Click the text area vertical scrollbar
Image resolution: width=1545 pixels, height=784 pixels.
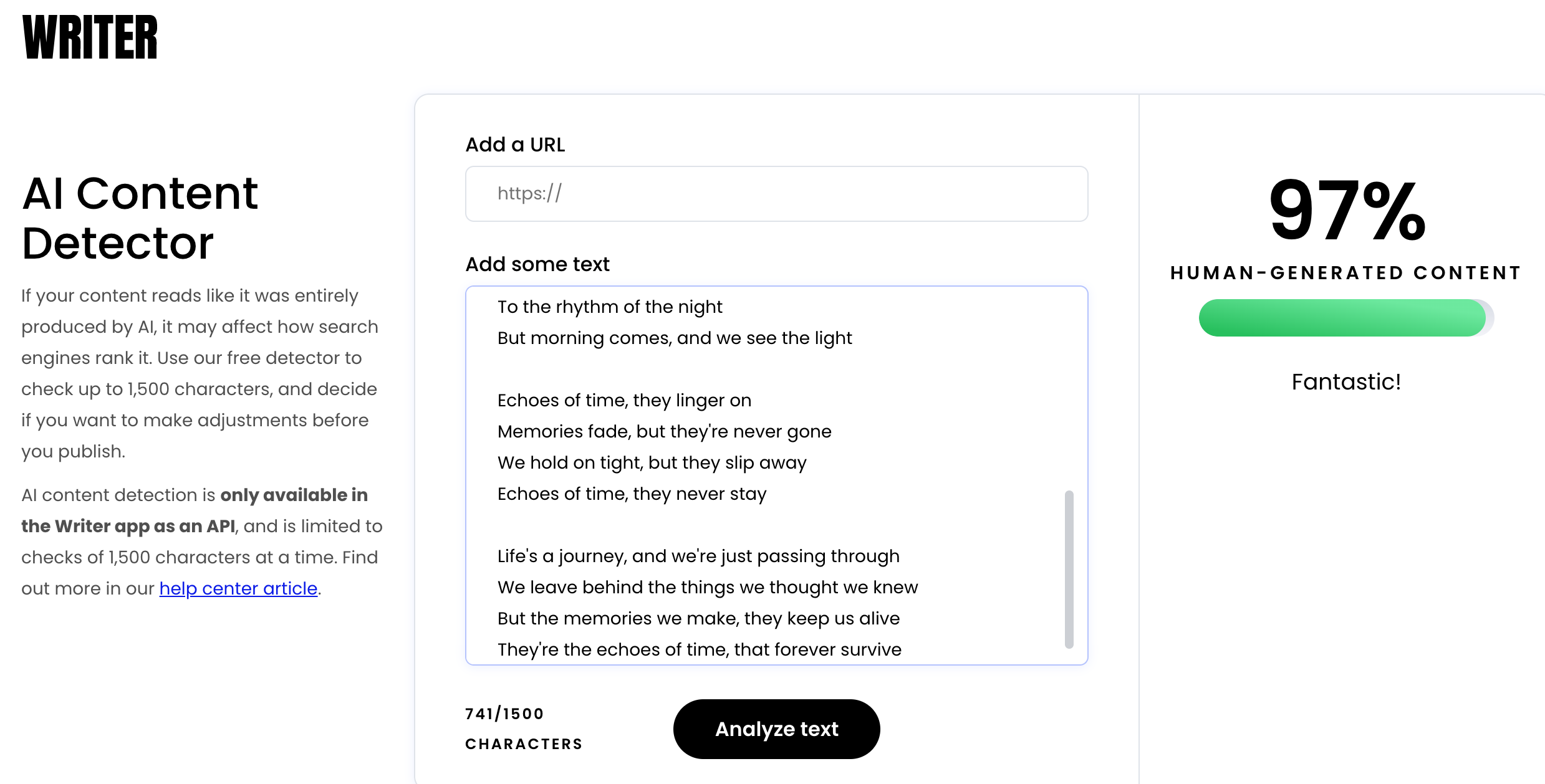tap(1069, 568)
